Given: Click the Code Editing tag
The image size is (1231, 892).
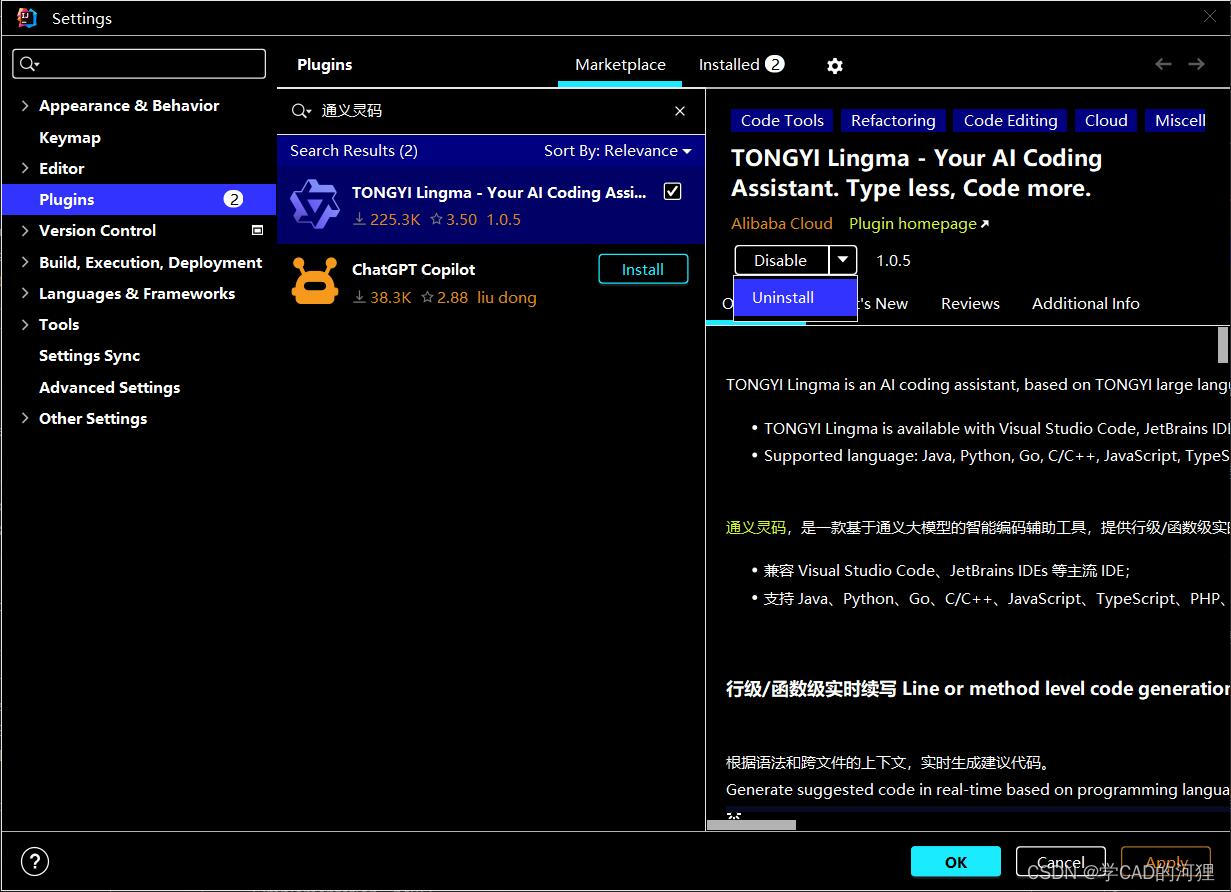Looking at the screenshot, I should coord(1010,121).
